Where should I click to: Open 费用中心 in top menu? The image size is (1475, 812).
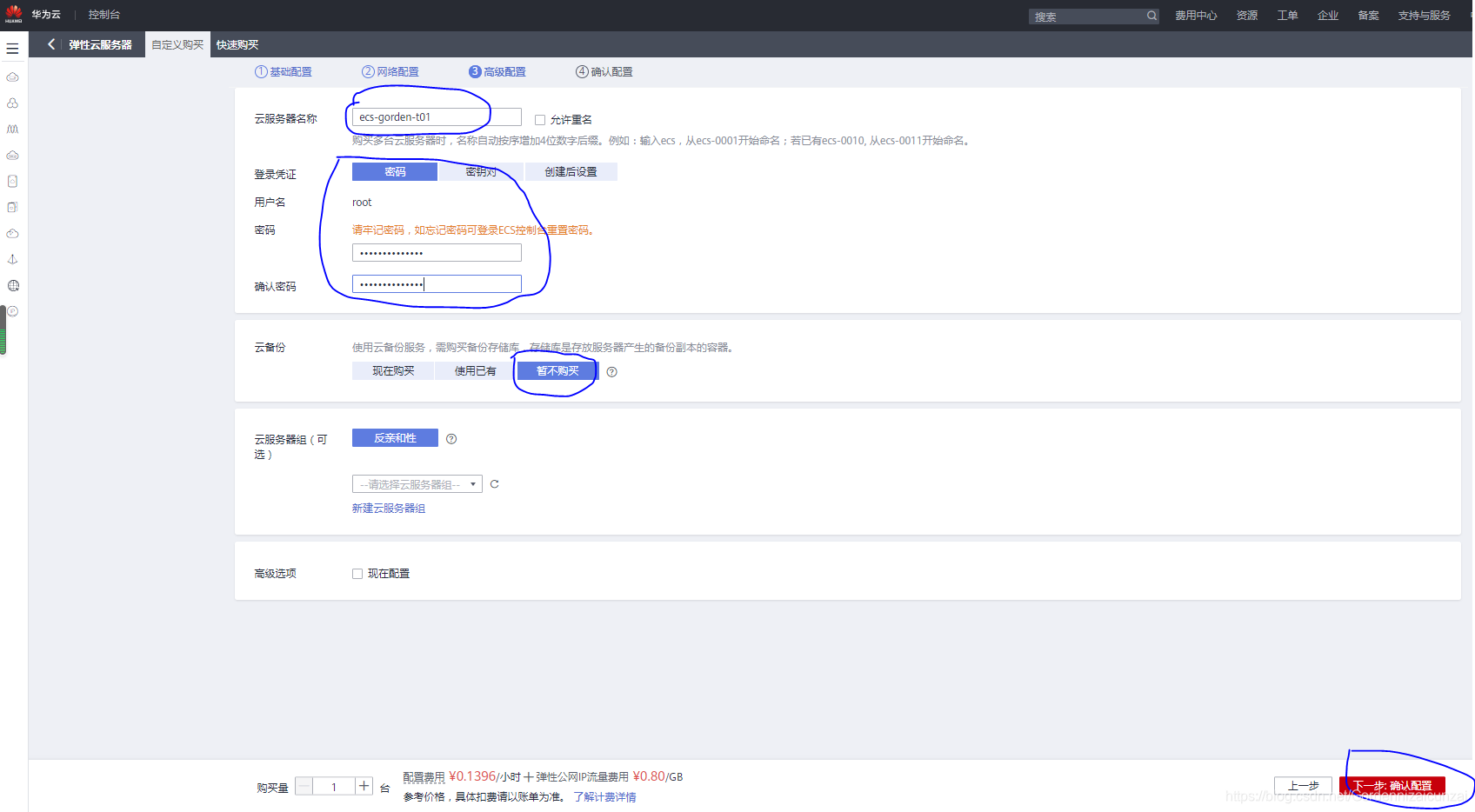tap(1196, 16)
